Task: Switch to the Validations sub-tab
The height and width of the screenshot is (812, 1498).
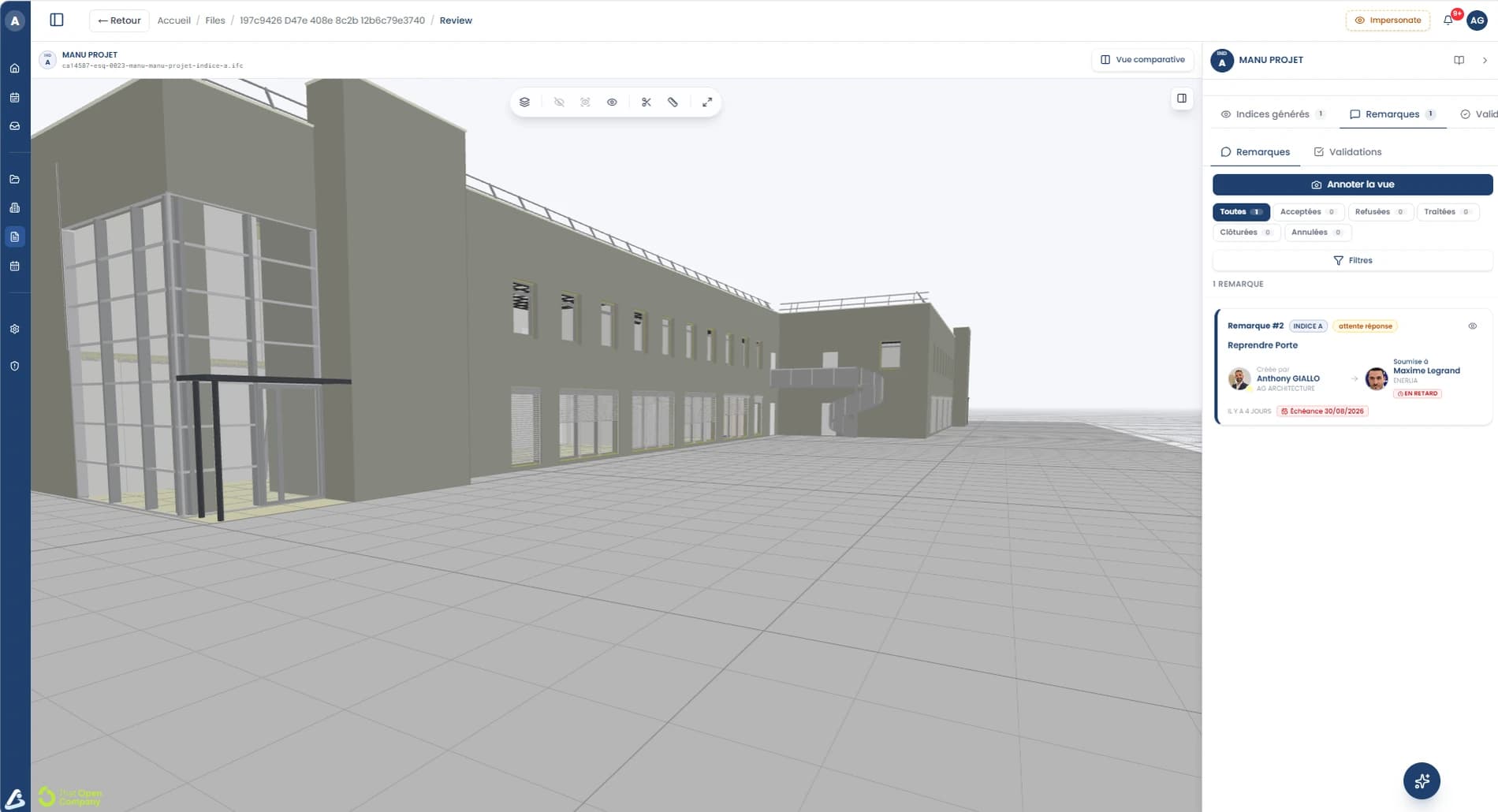Action: point(1347,152)
